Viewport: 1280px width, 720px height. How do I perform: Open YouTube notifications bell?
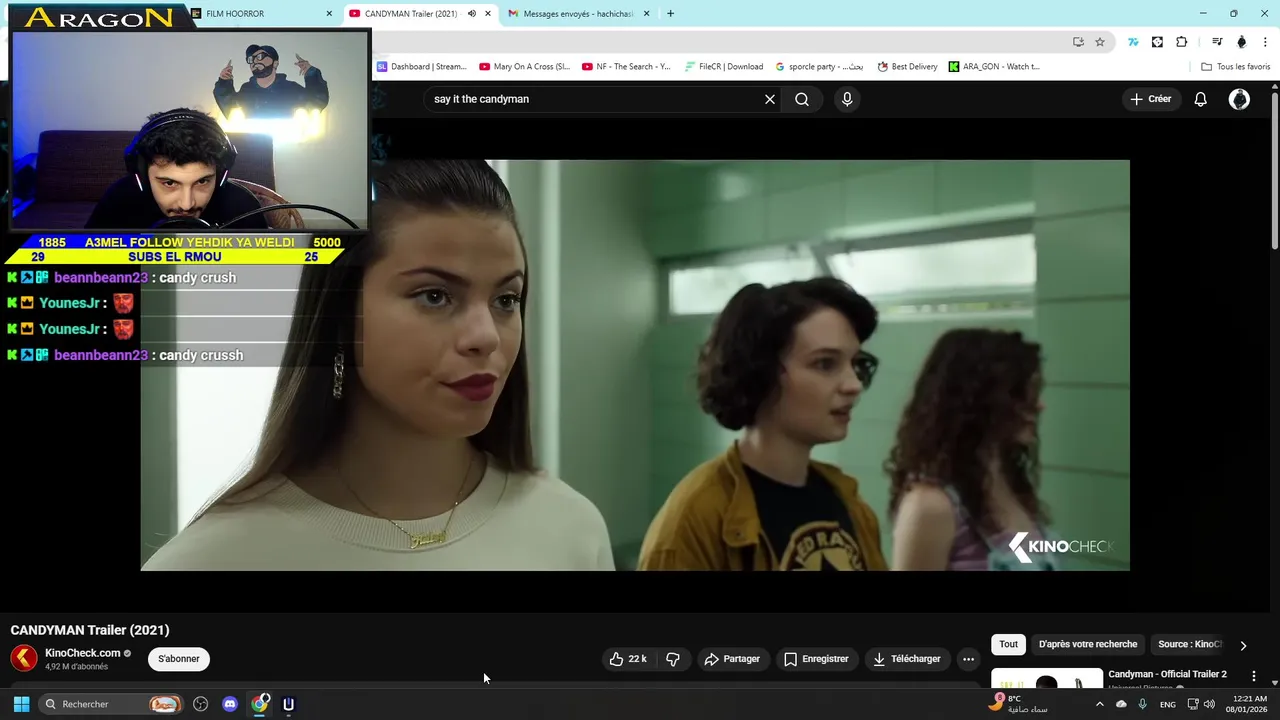point(1201,99)
